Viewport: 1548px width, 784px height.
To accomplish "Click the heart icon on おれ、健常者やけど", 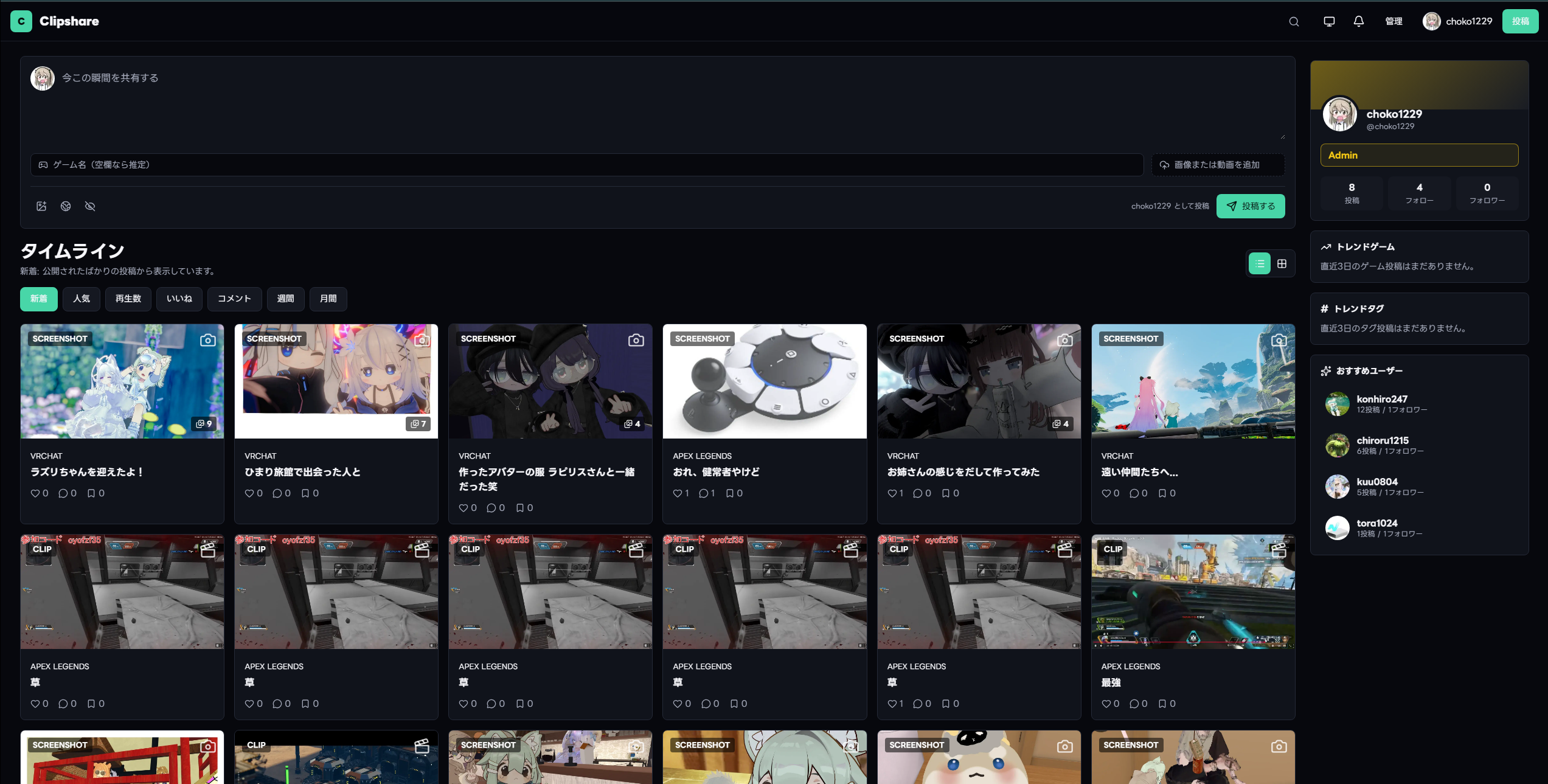I will [678, 493].
